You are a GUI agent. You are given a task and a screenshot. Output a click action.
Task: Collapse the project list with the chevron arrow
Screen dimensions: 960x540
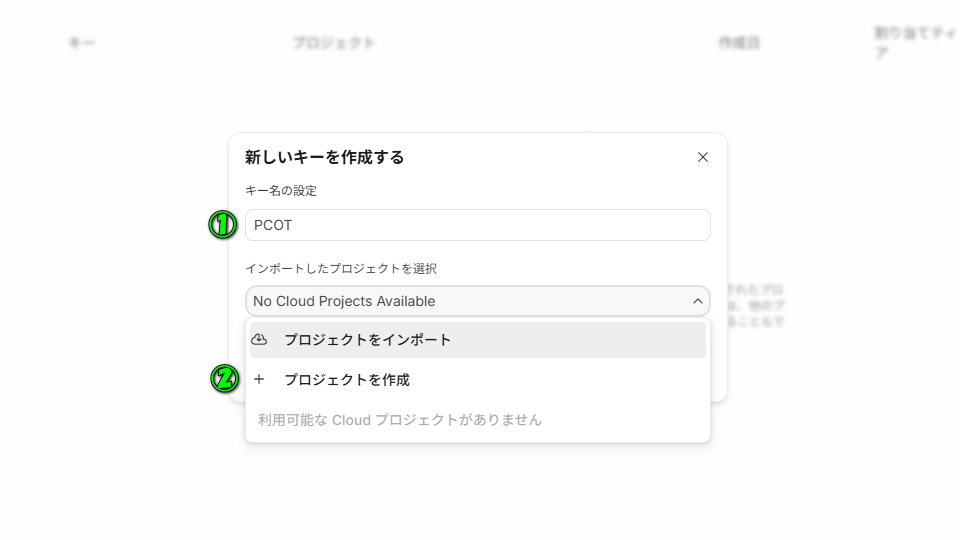click(697, 301)
